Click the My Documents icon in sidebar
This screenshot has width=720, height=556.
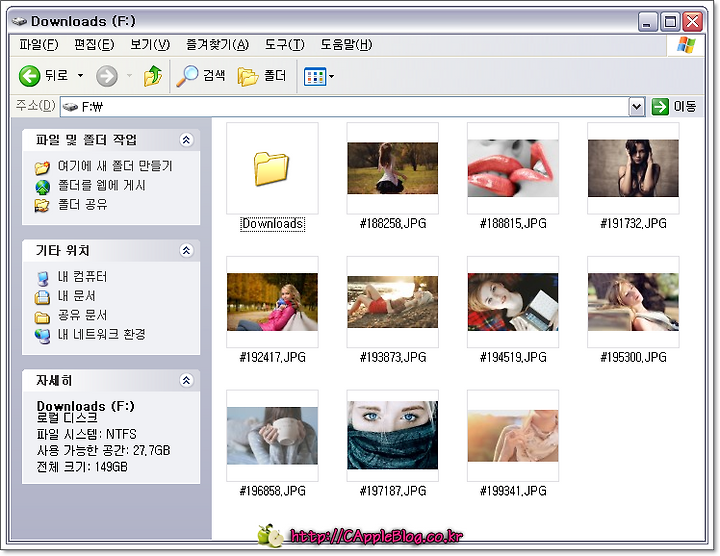click(x=42, y=297)
